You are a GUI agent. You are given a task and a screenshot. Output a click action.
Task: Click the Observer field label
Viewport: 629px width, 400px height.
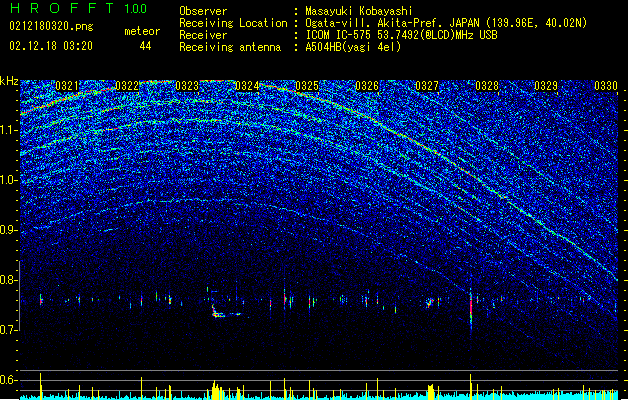point(203,11)
